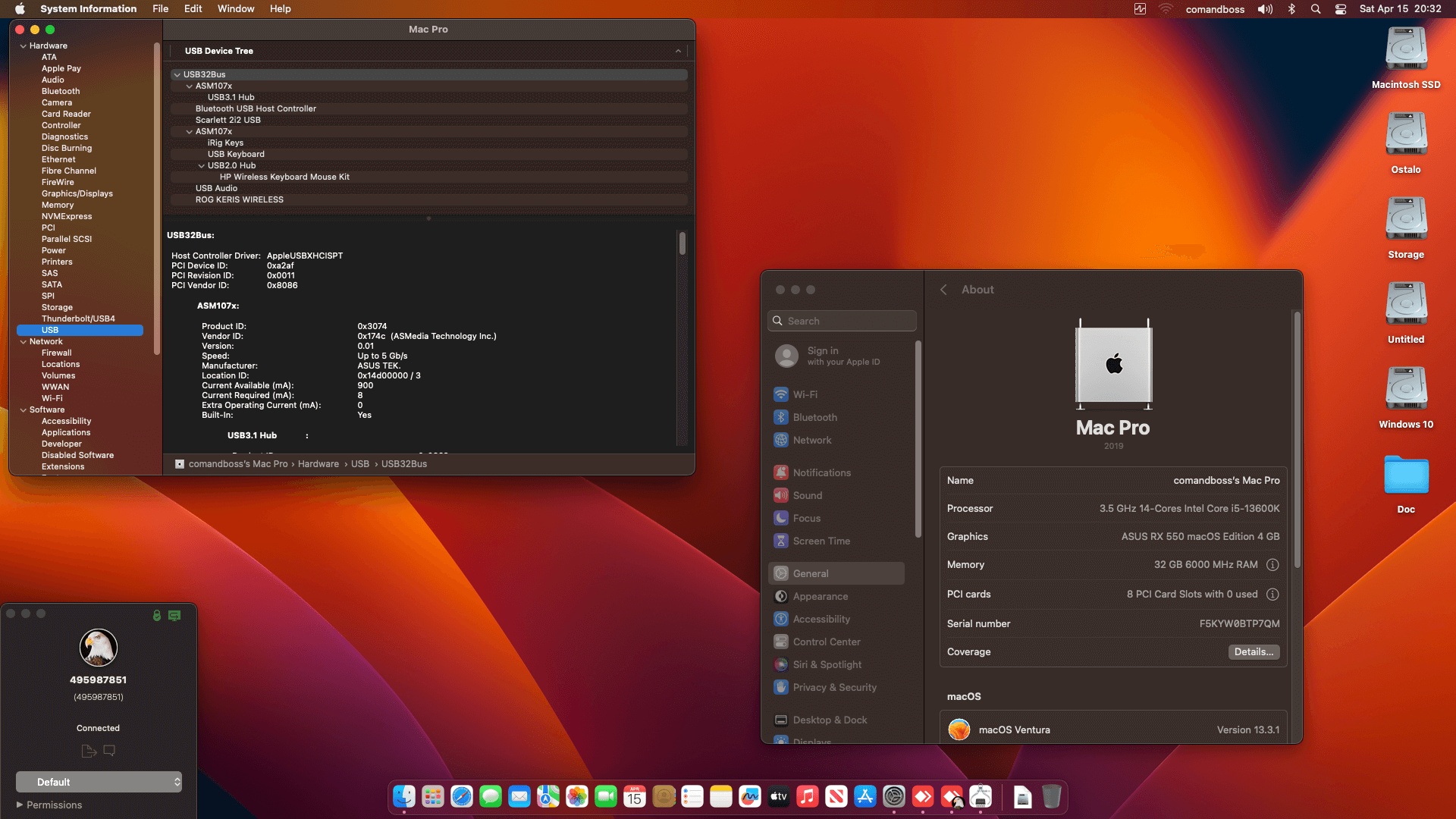Click the Memory info circle icon

(1272, 565)
